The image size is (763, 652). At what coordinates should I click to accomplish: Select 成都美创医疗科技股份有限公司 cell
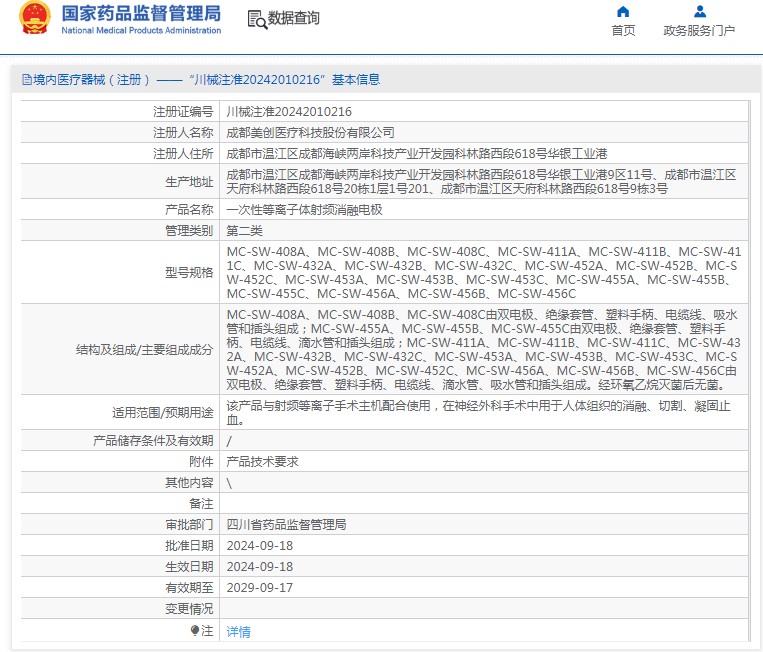[310, 133]
